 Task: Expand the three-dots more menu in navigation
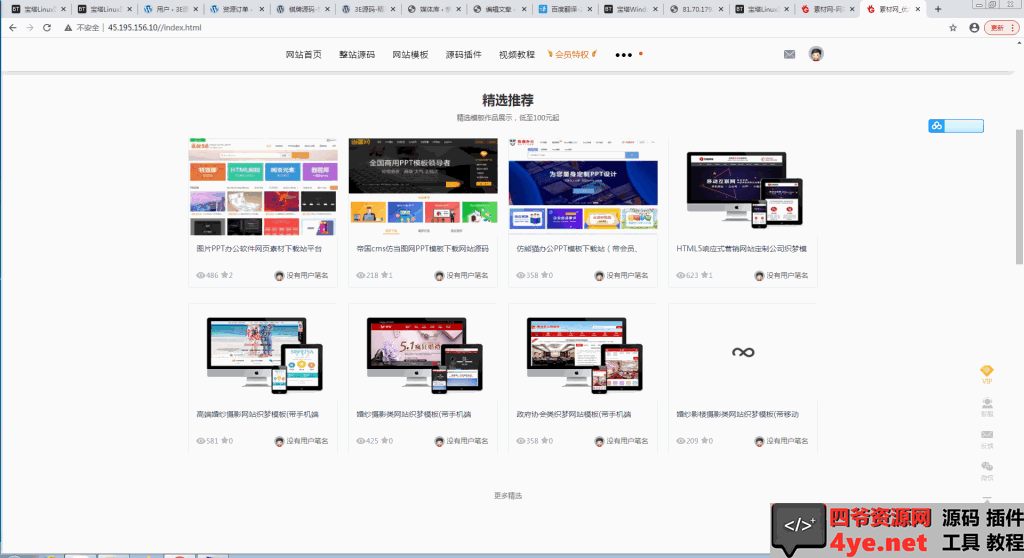click(624, 55)
